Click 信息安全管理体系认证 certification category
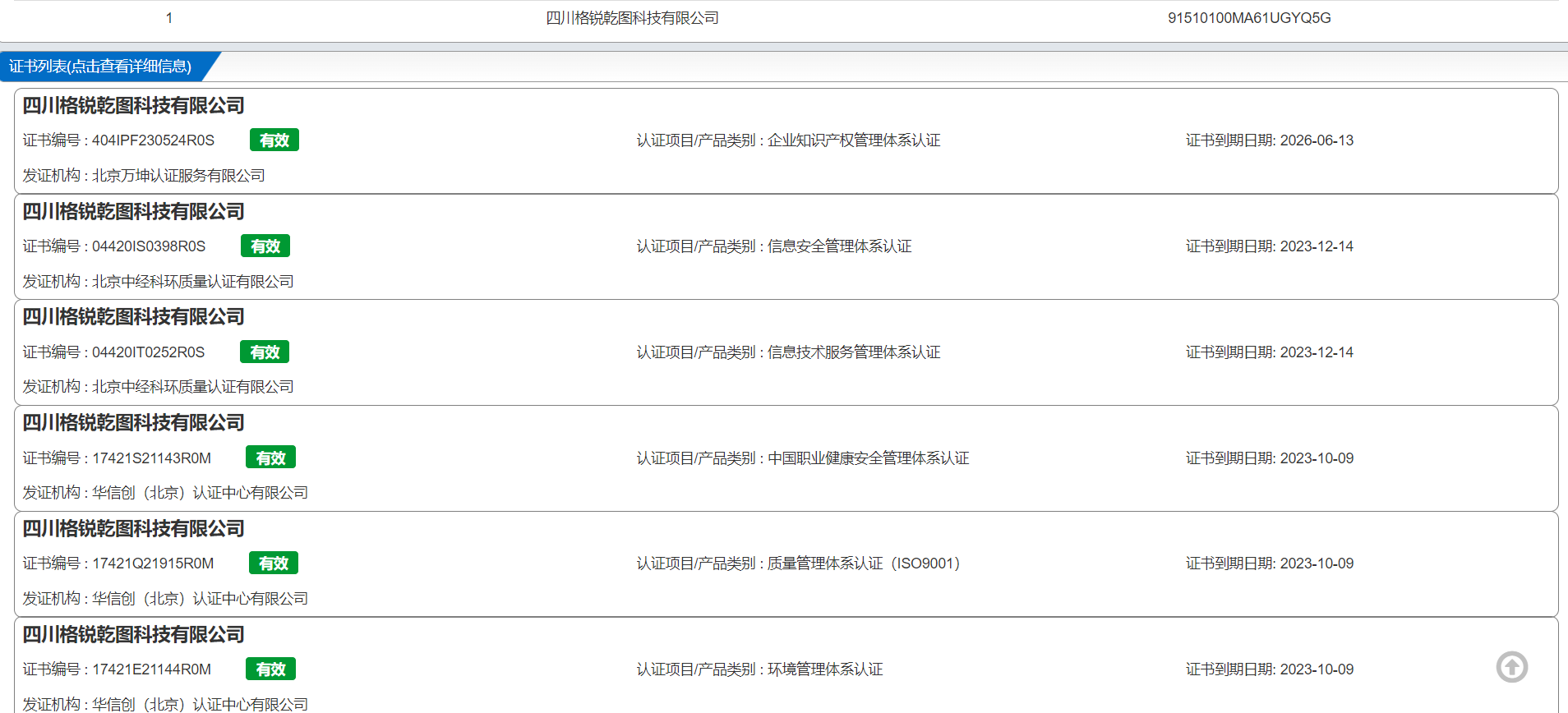The width and height of the screenshot is (1568, 713). click(840, 246)
